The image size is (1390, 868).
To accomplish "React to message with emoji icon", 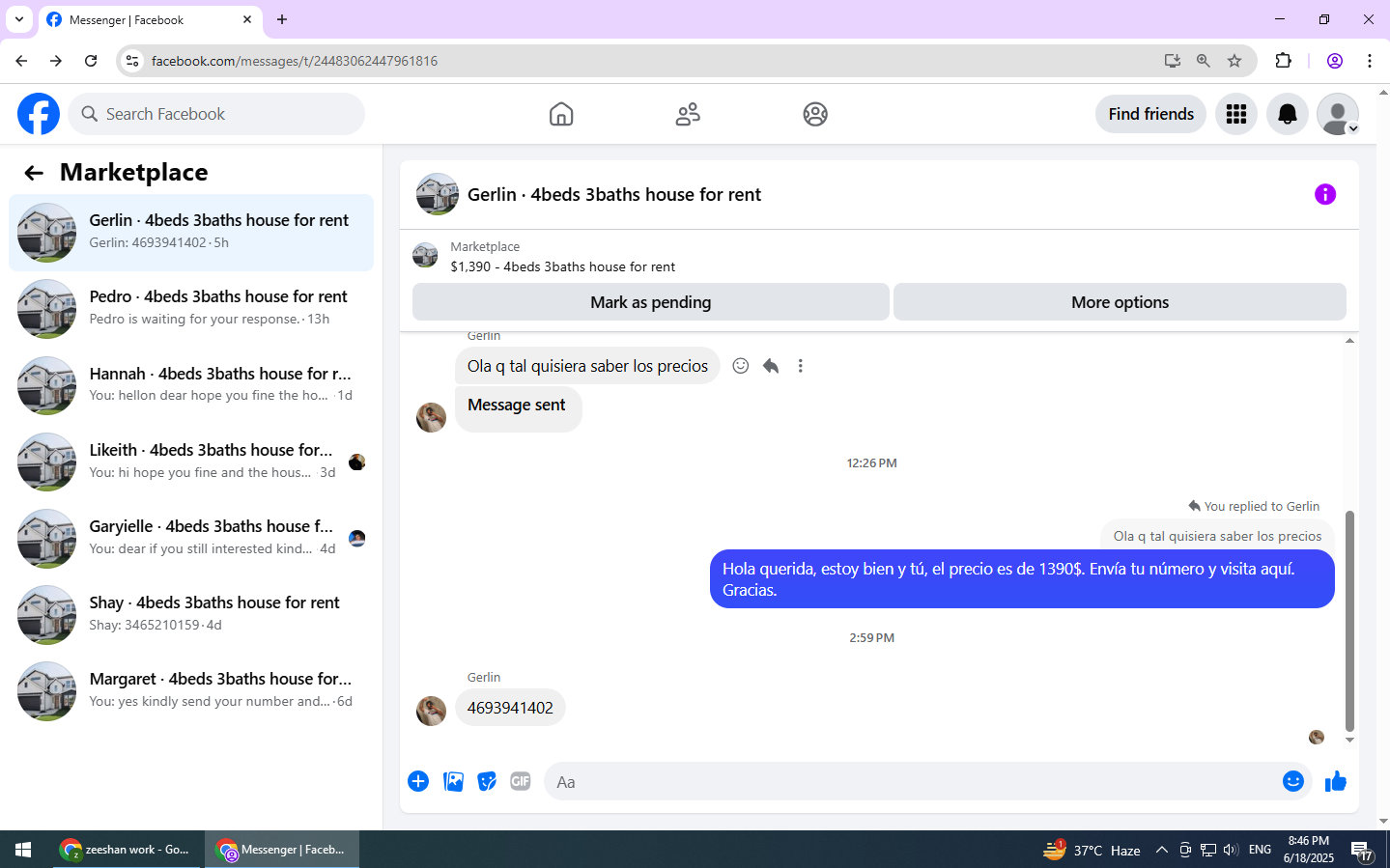I will (x=741, y=366).
